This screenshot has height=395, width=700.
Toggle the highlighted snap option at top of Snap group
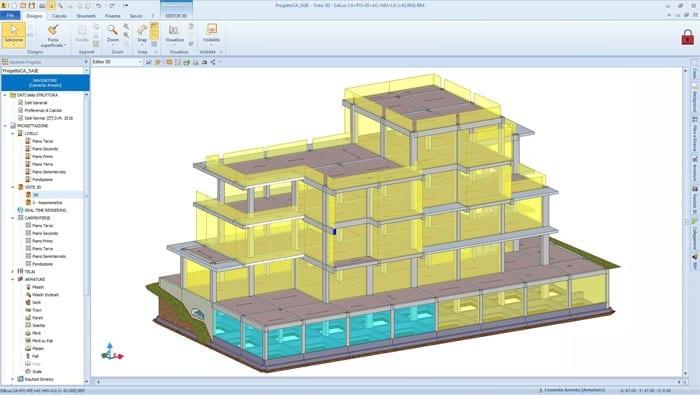coord(154,26)
